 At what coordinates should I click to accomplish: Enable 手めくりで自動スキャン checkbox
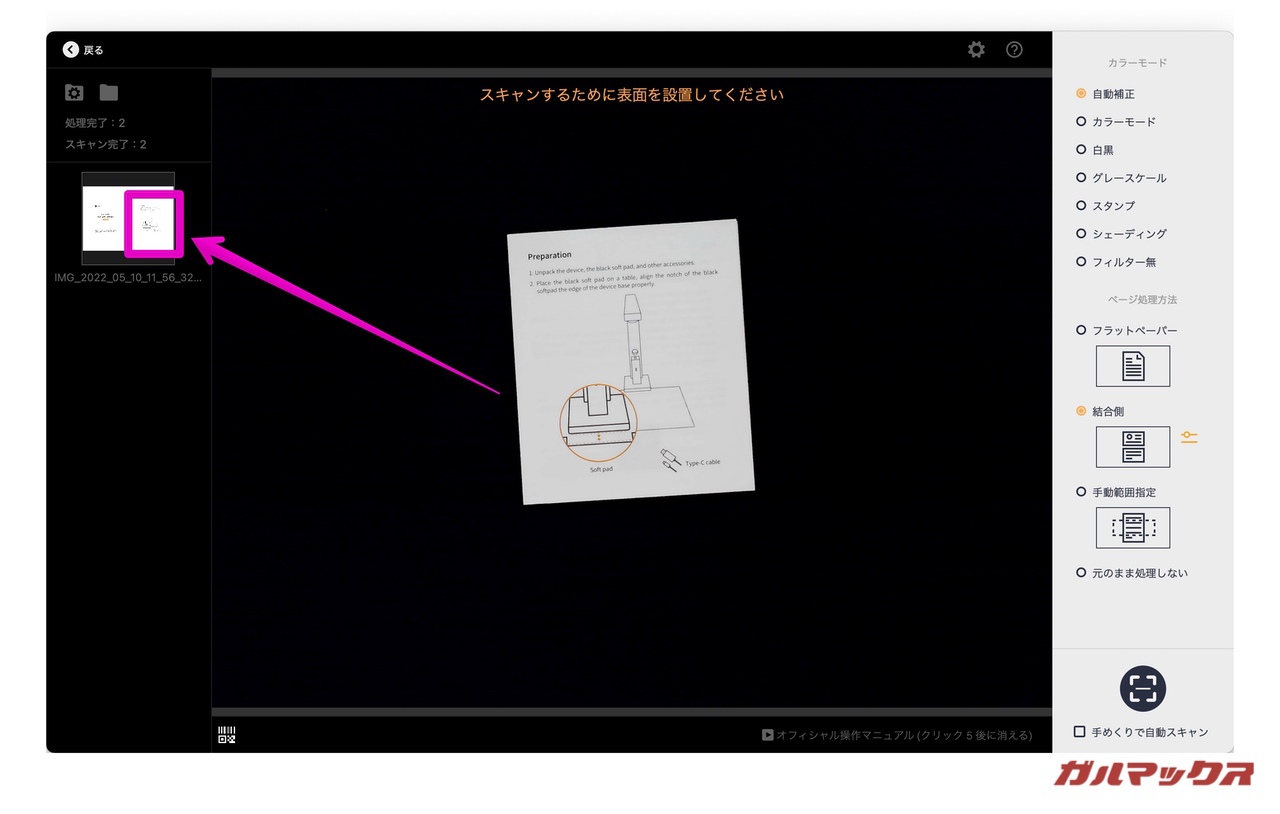click(1080, 732)
